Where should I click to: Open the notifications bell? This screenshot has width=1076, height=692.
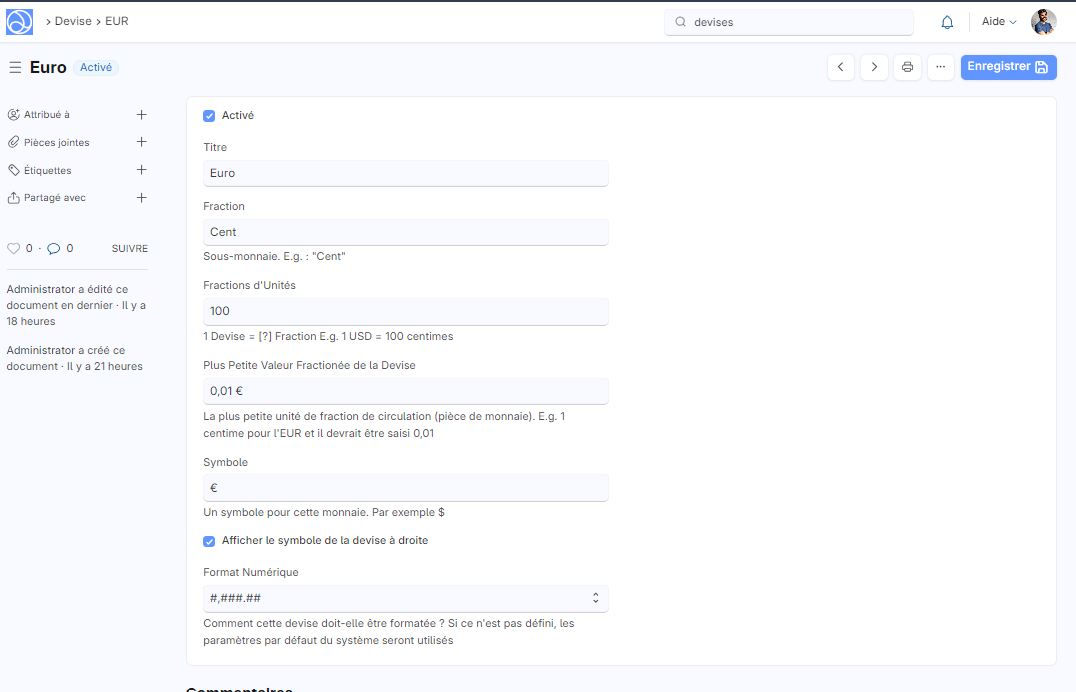(947, 22)
